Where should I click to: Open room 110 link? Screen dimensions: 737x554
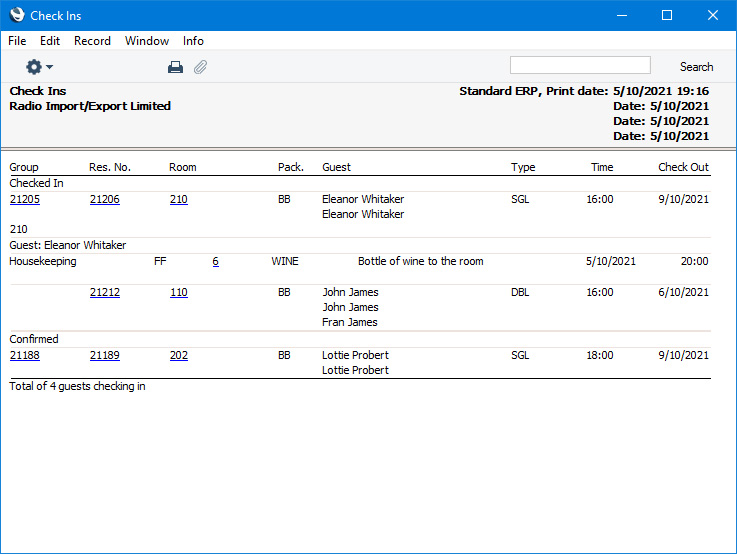tap(178, 292)
